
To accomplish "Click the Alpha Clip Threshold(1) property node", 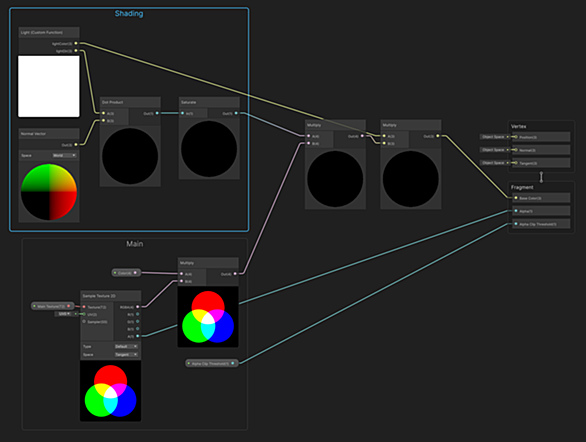I will pyautogui.click(x=212, y=363).
